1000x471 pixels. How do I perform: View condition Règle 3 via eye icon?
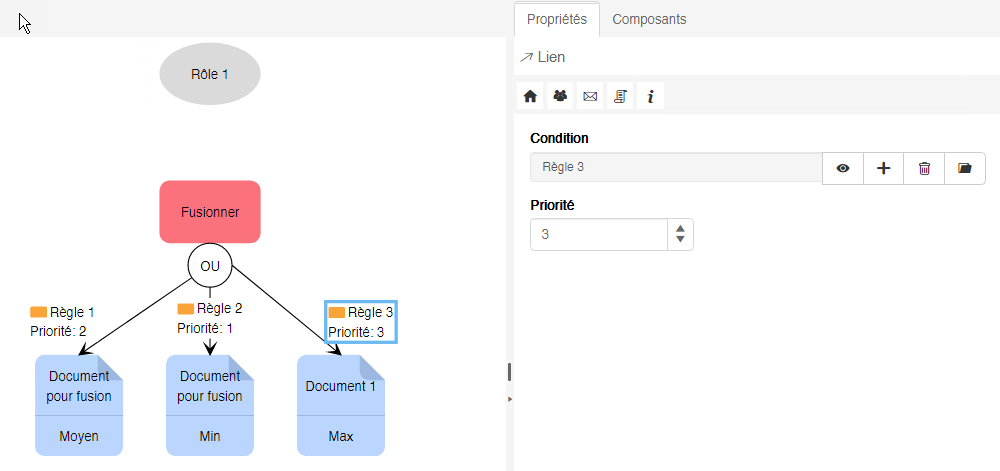pyautogui.click(x=843, y=168)
